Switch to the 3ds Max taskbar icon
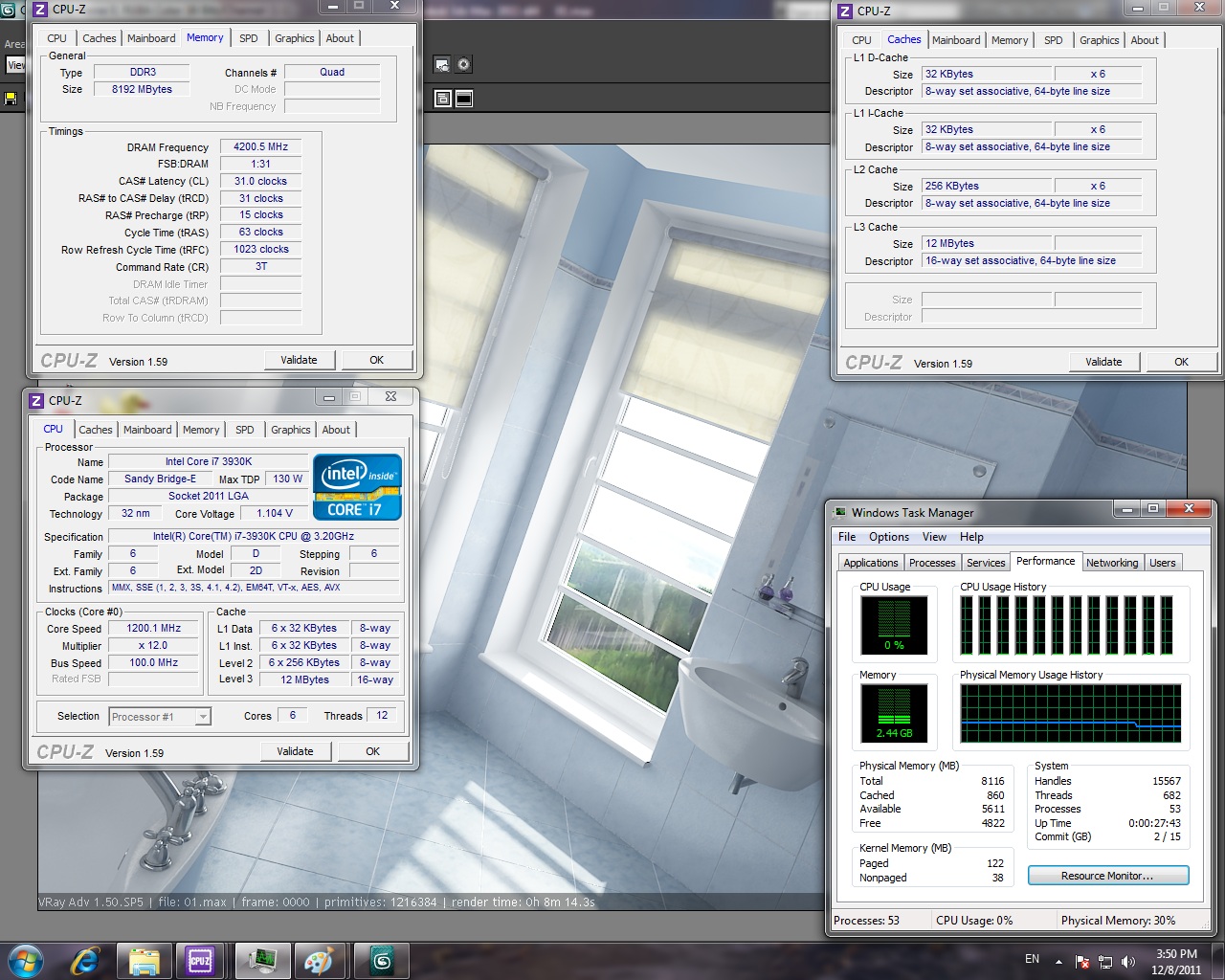This screenshot has height=980, width=1225. click(x=382, y=960)
